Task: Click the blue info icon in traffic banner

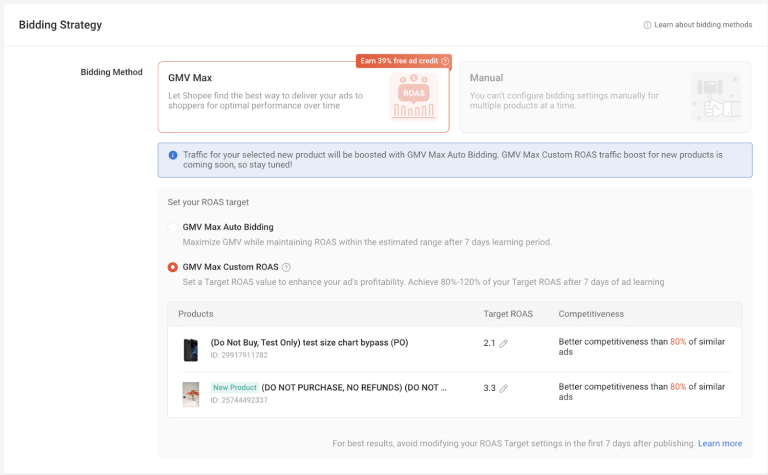Action: pyautogui.click(x=173, y=155)
